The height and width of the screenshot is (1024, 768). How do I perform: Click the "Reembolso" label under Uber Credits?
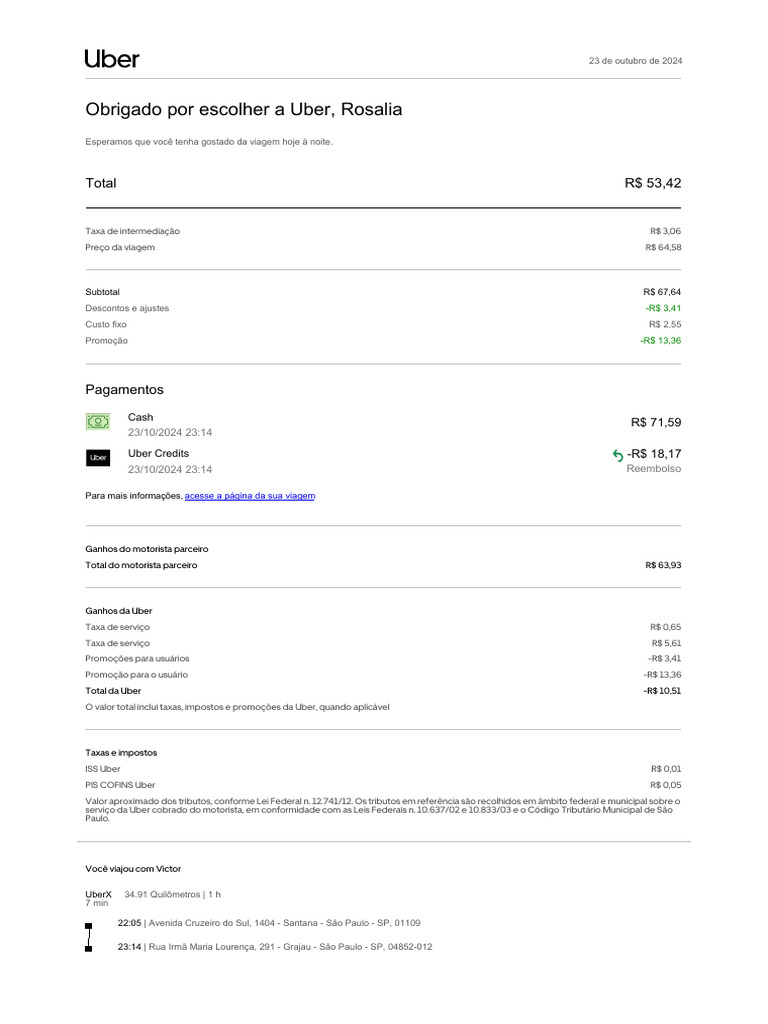tap(654, 469)
